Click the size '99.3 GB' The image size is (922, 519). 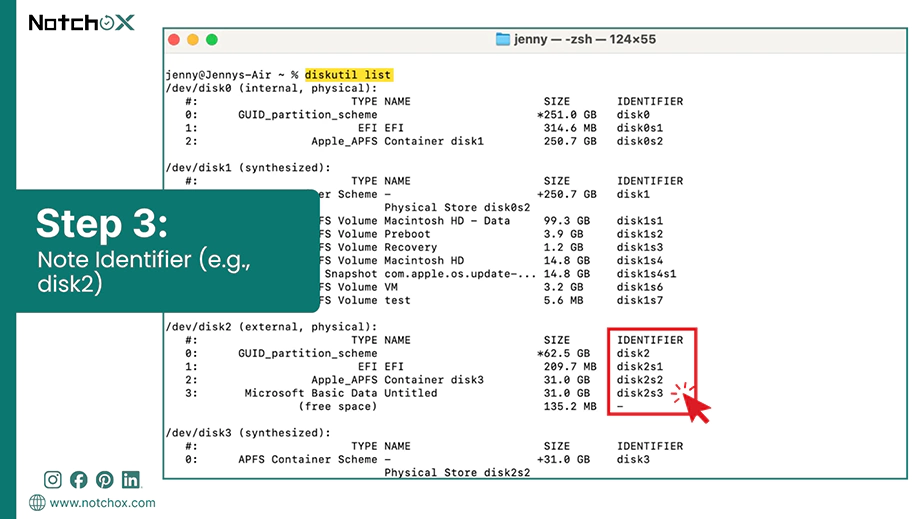click(567, 221)
